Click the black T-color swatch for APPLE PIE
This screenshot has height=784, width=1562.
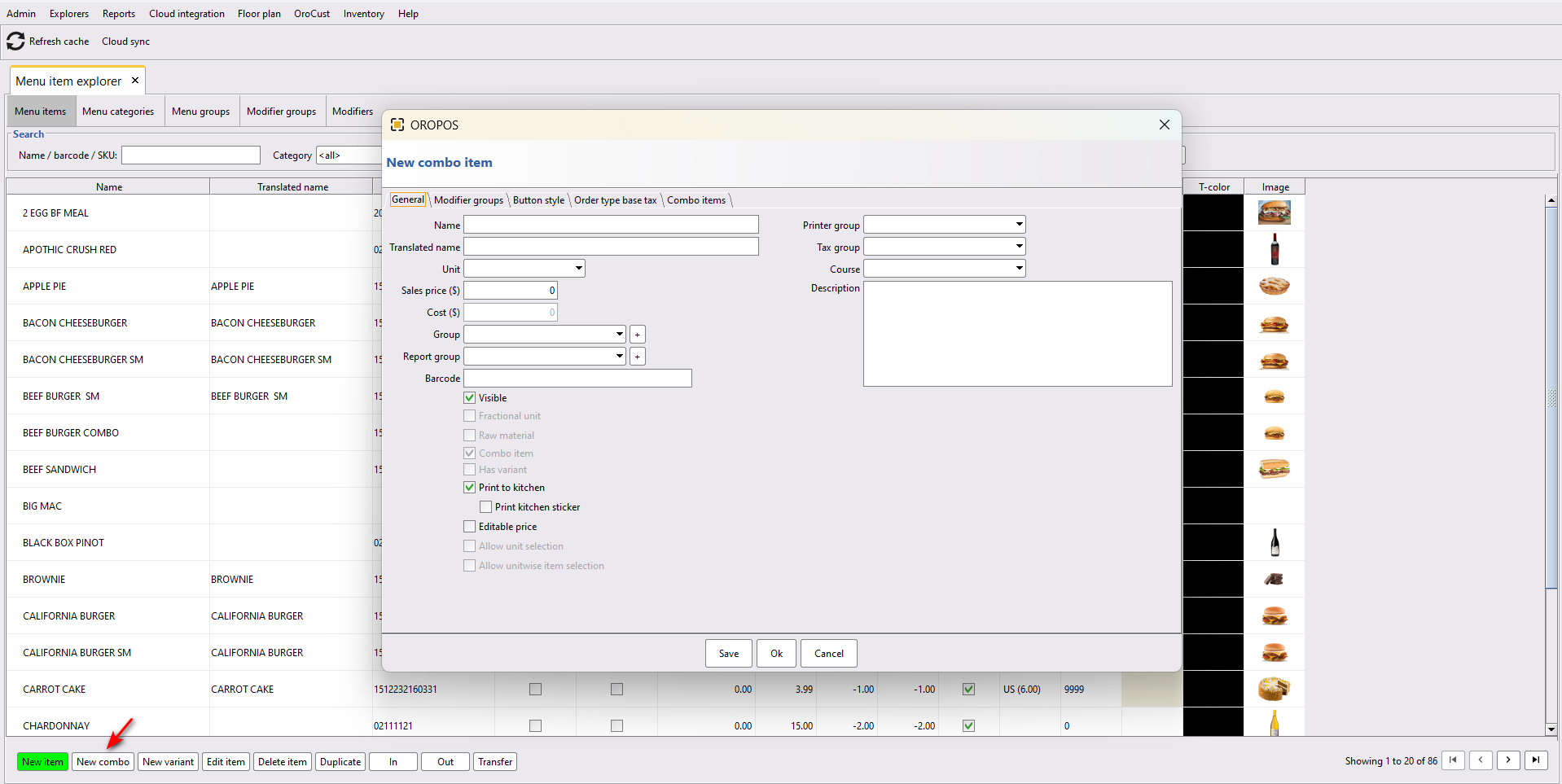pyautogui.click(x=1213, y=287)
